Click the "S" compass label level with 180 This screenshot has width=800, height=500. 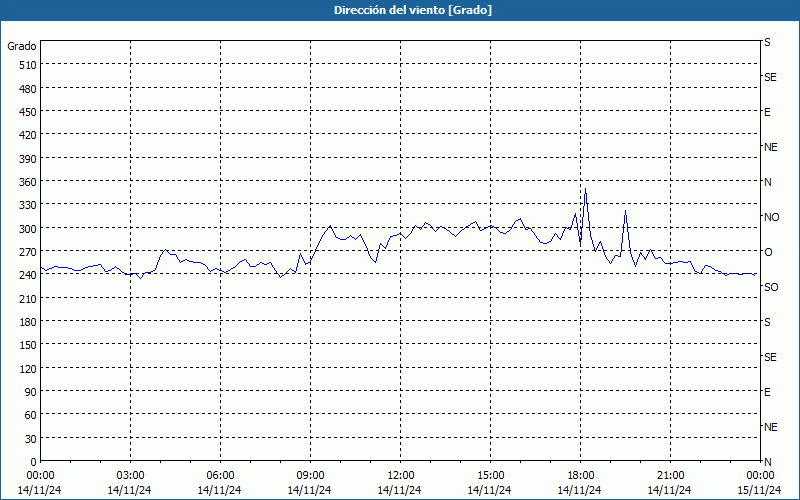[x=767, y=322]
